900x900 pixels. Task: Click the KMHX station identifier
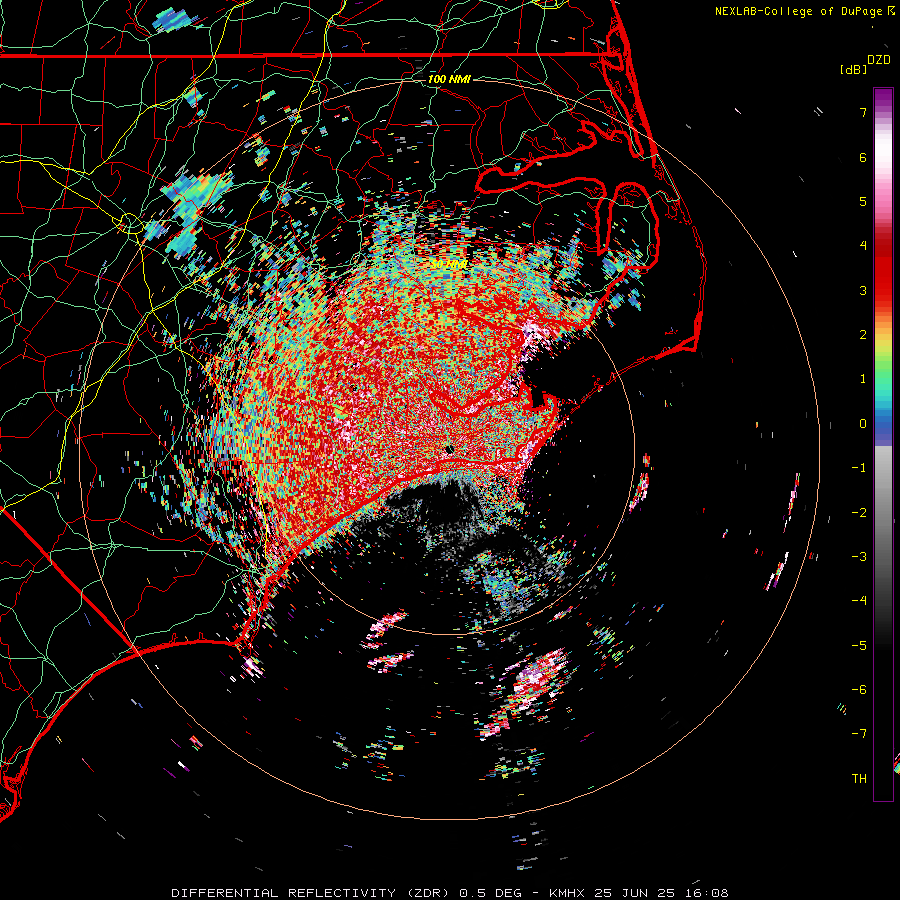567,893
